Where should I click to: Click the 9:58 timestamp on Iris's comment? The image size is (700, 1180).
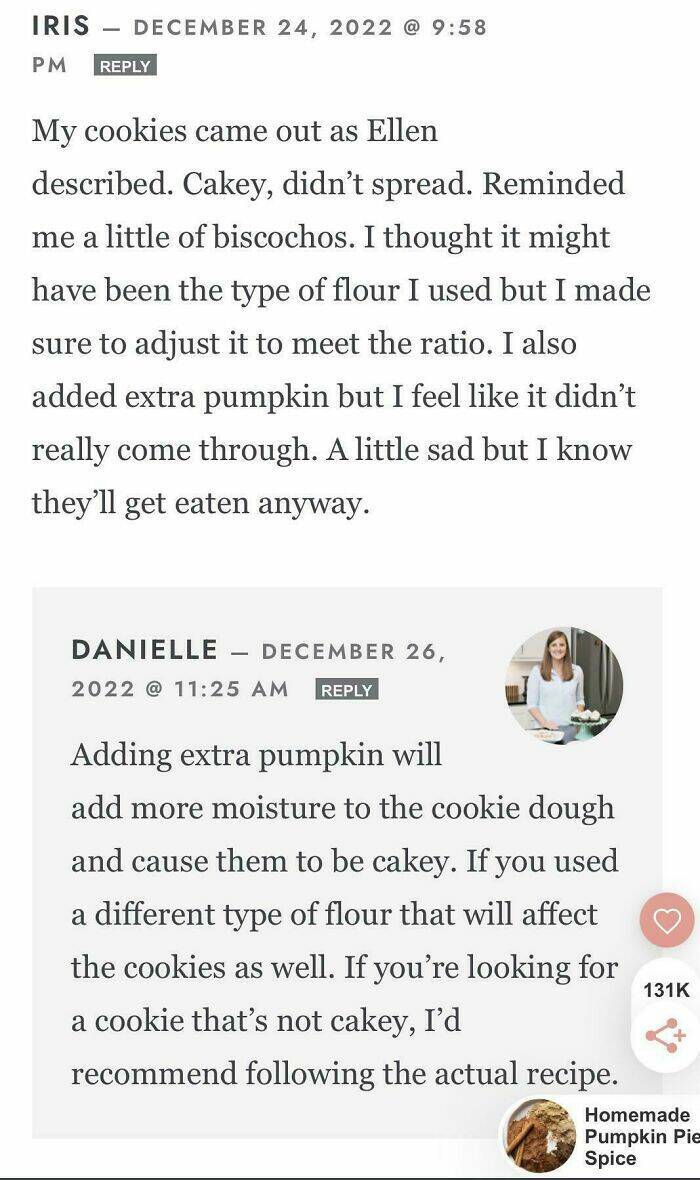point(457,27)
